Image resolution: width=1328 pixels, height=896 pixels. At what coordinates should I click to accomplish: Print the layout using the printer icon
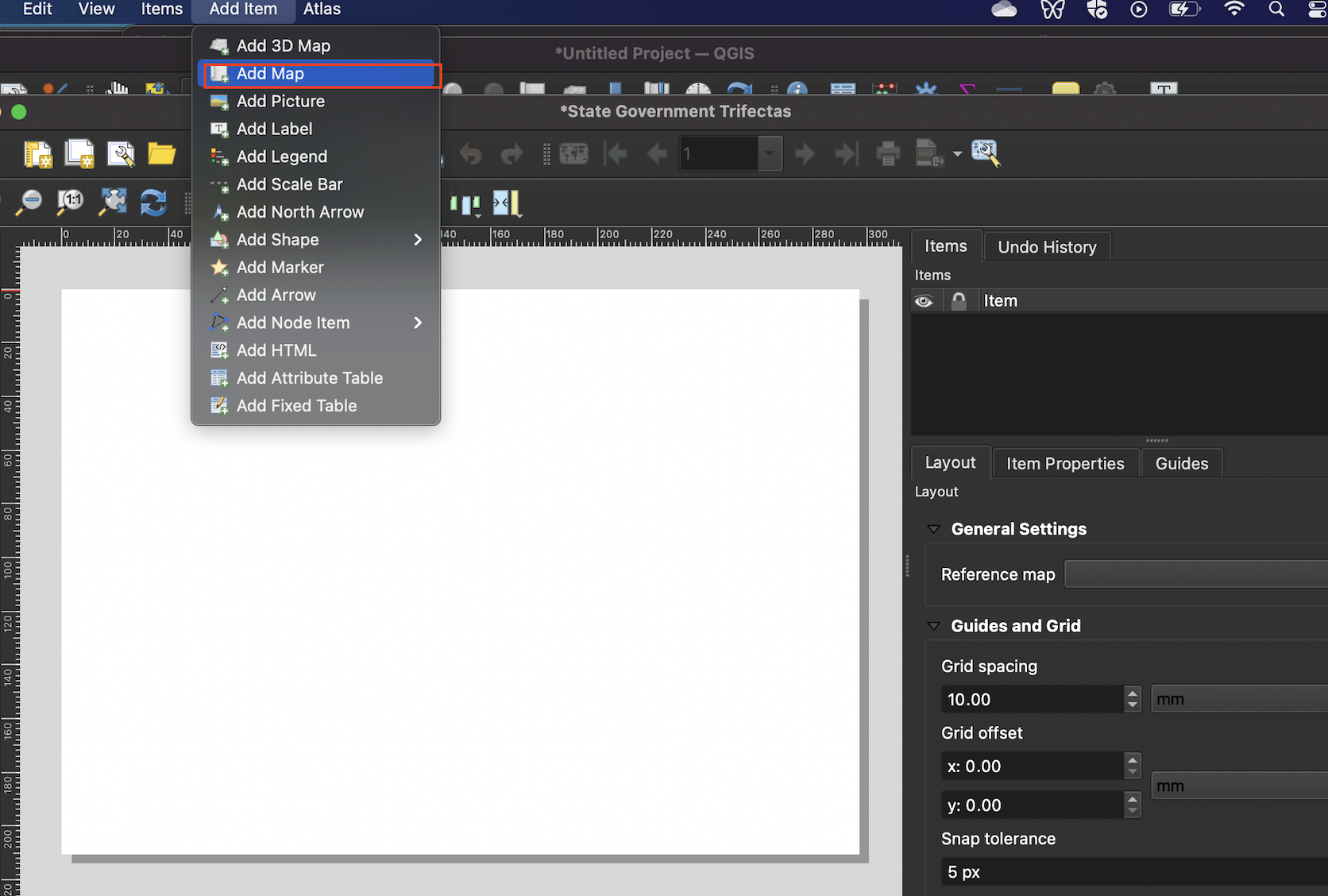(887, 153)
